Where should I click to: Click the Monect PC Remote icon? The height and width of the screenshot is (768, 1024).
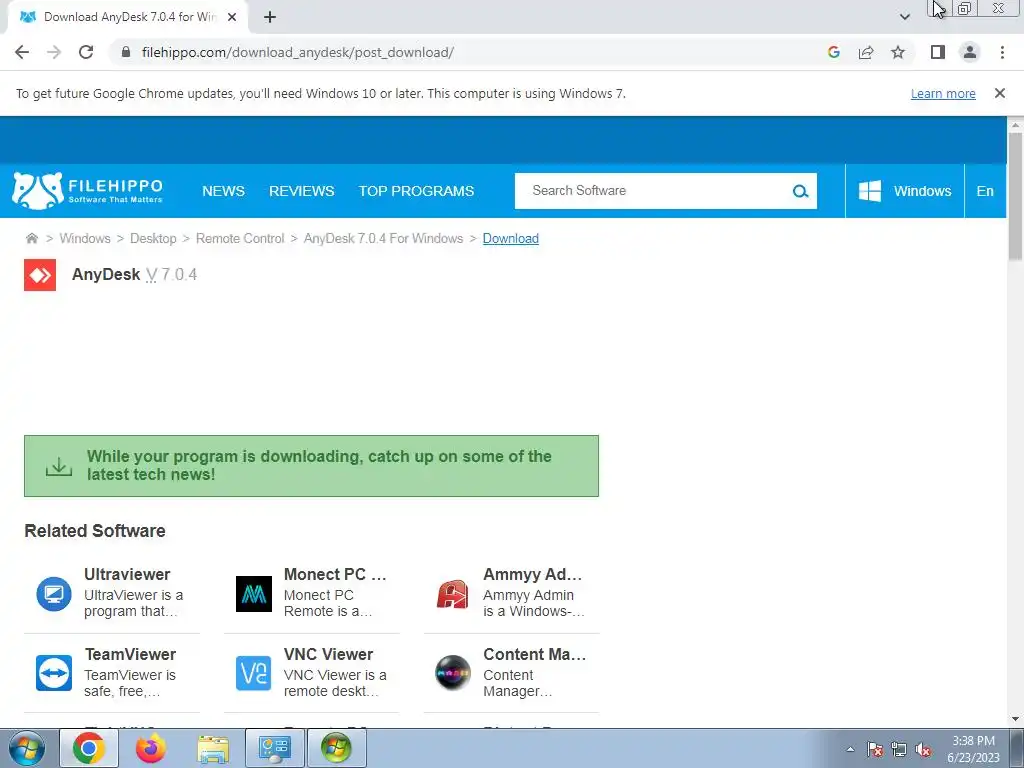coord(253,594)
